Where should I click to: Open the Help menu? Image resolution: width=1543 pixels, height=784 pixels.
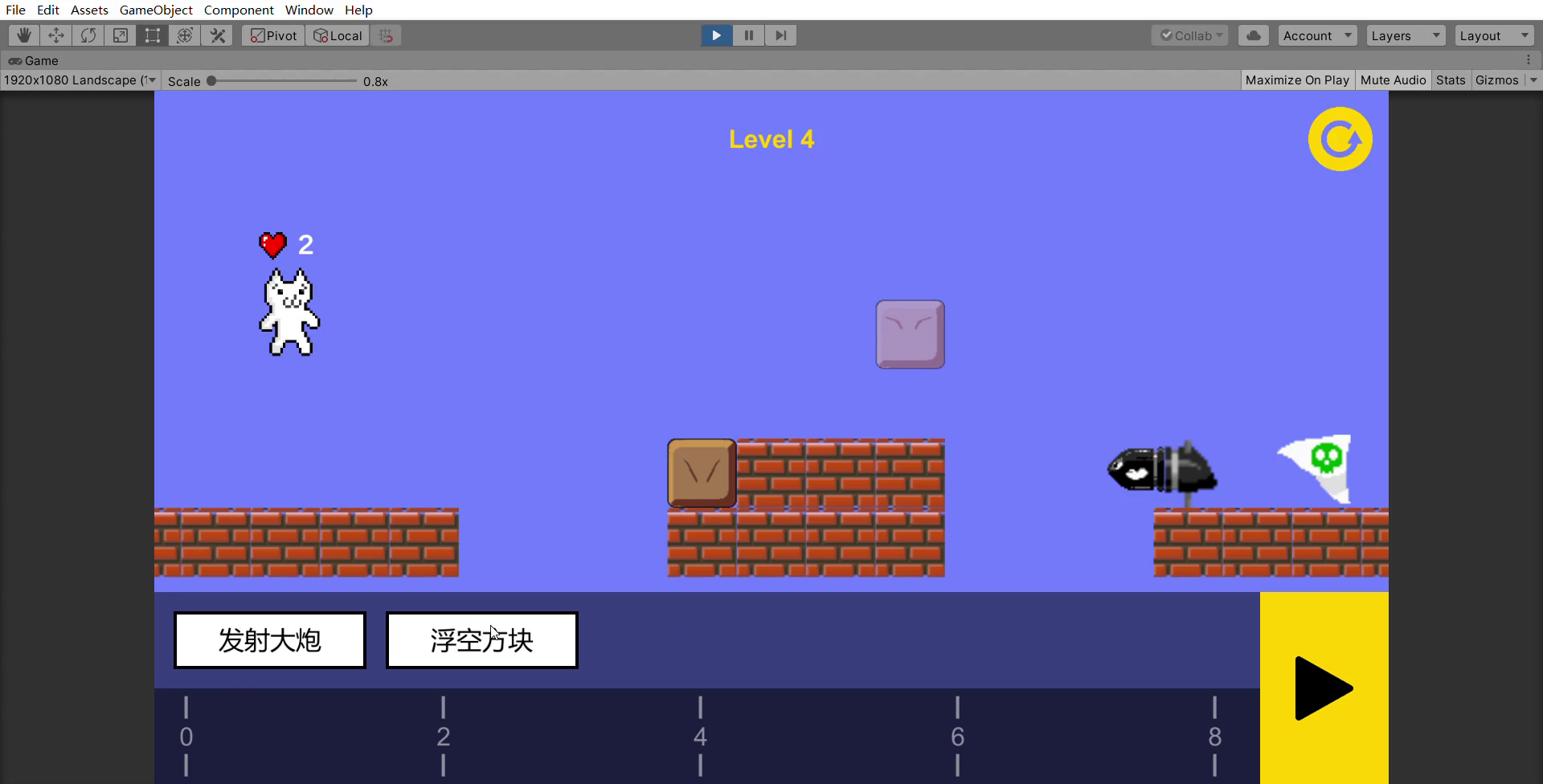click(358, 10)
